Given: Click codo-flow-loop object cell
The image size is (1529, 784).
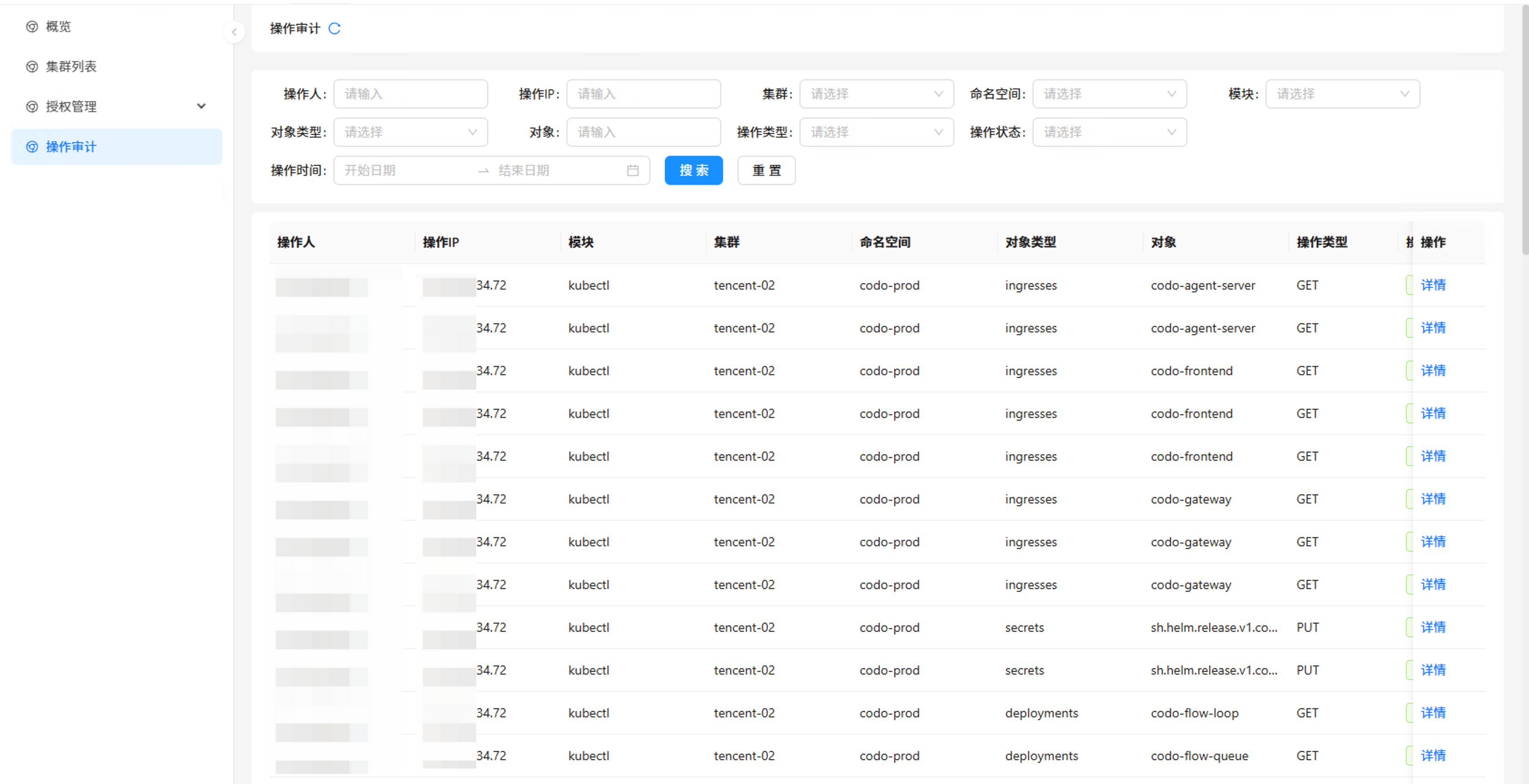Looking at the screenshot, I should click(x=1194, y=713).
